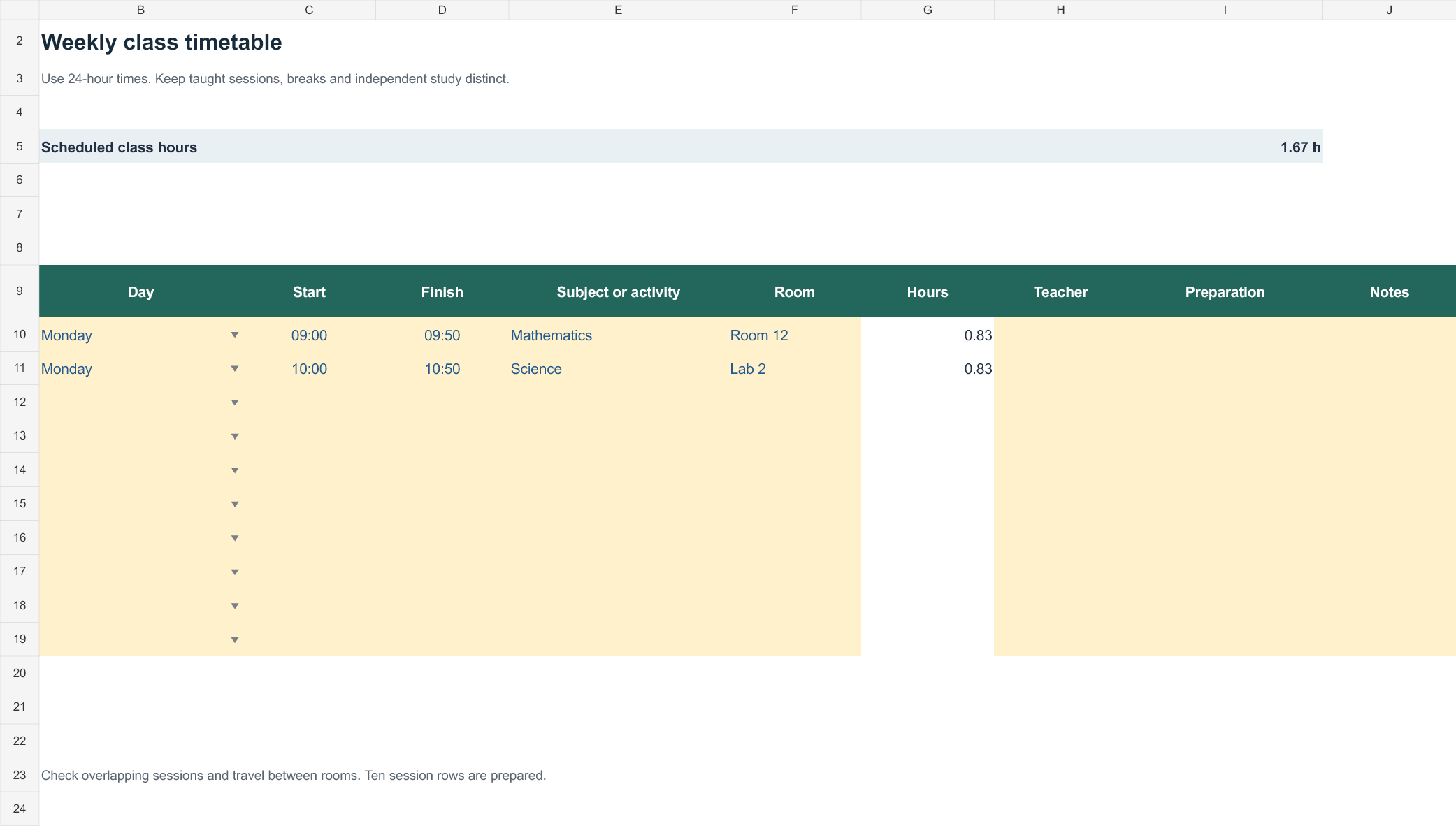The image size is (1456, 826).
Task: Select column C header
Action: (x=309, y=10)
